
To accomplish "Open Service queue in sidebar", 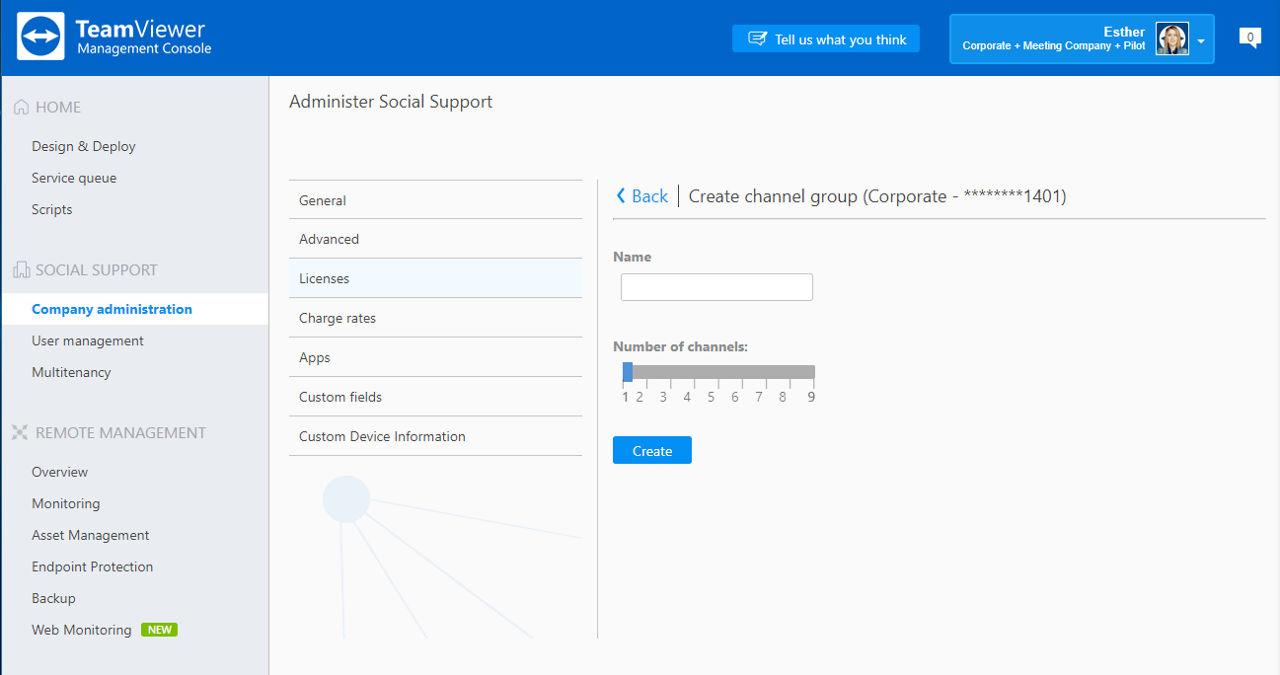I will point(74,178).
